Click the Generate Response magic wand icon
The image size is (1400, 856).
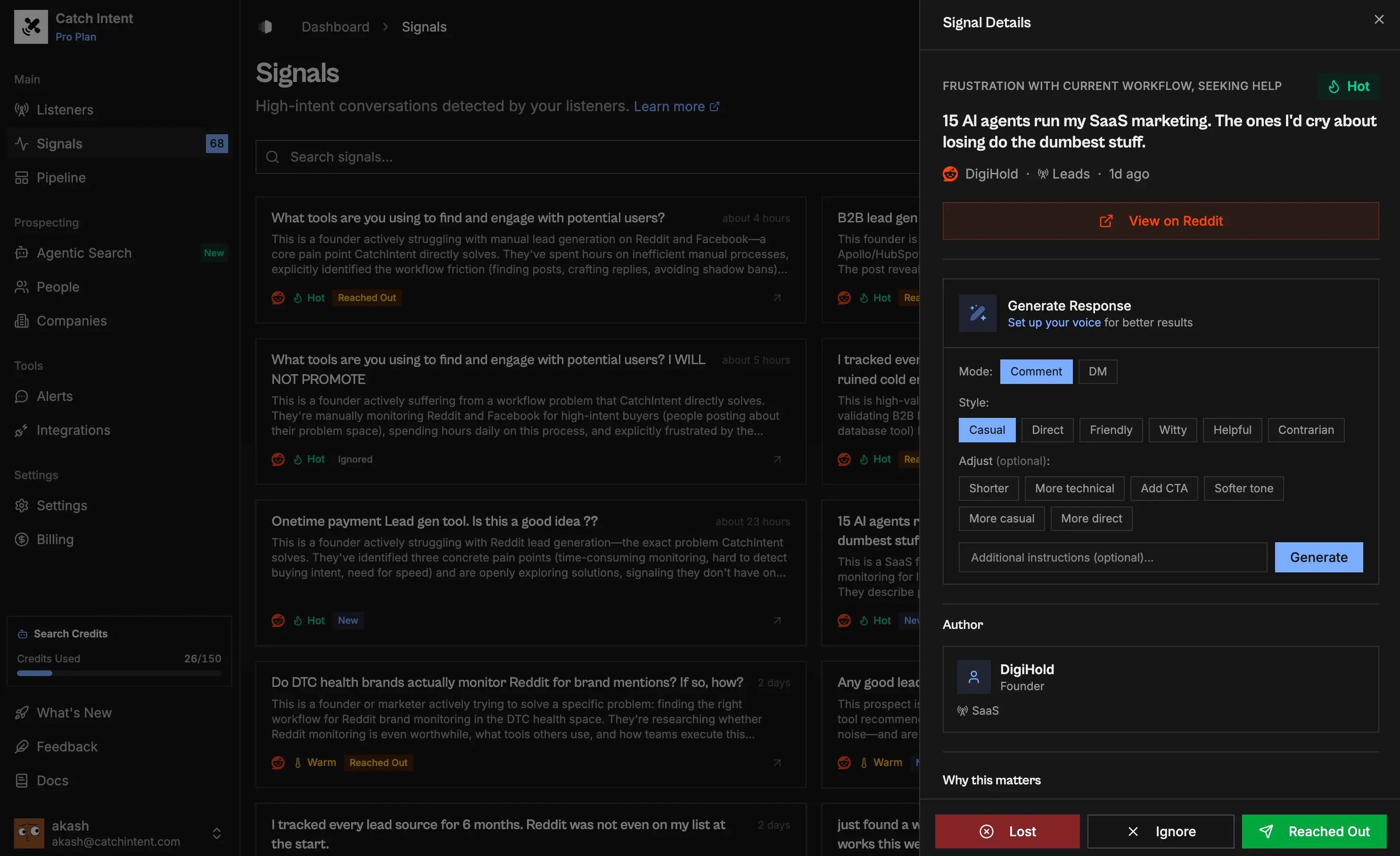[977, 313]
